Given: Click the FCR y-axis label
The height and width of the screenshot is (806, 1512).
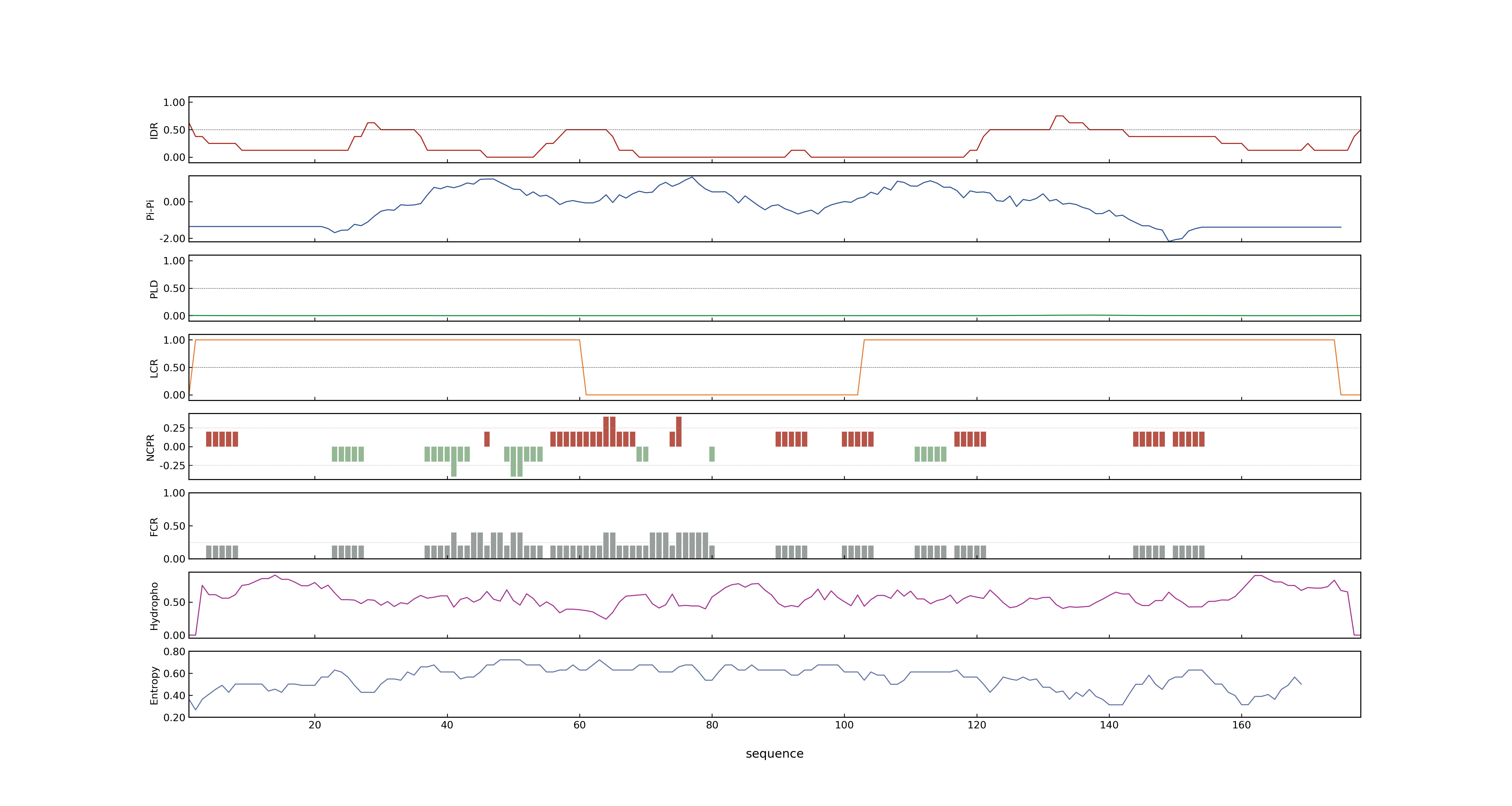Looking at the screenshot, I should click(x=154, y=527).
